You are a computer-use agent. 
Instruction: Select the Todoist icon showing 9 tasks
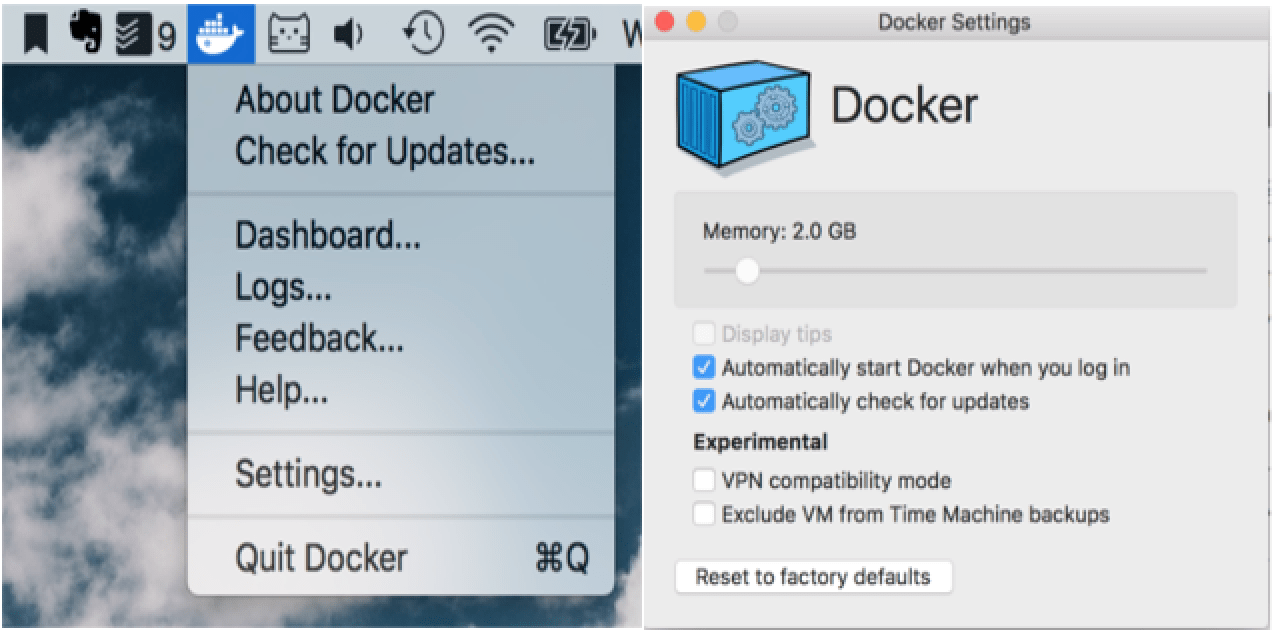point(140,30)
